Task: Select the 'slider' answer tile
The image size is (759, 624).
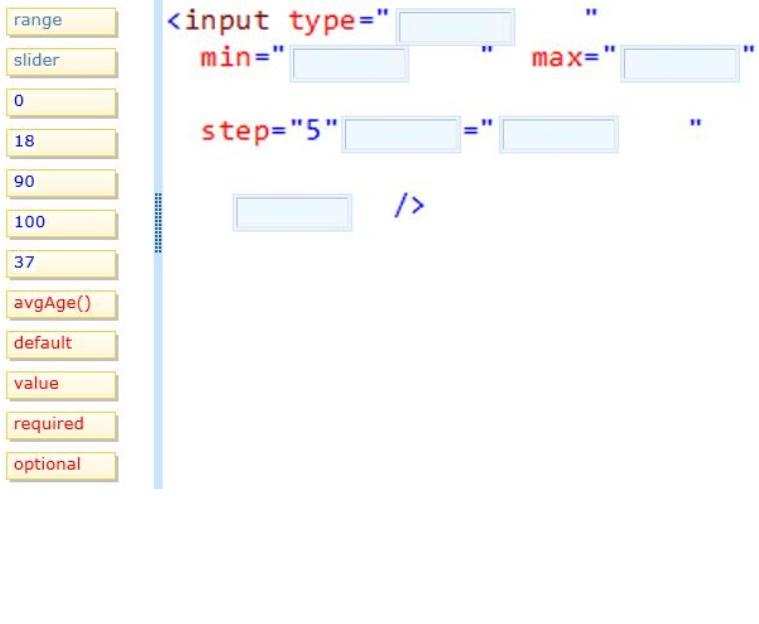Action: (x=61, y=62)
